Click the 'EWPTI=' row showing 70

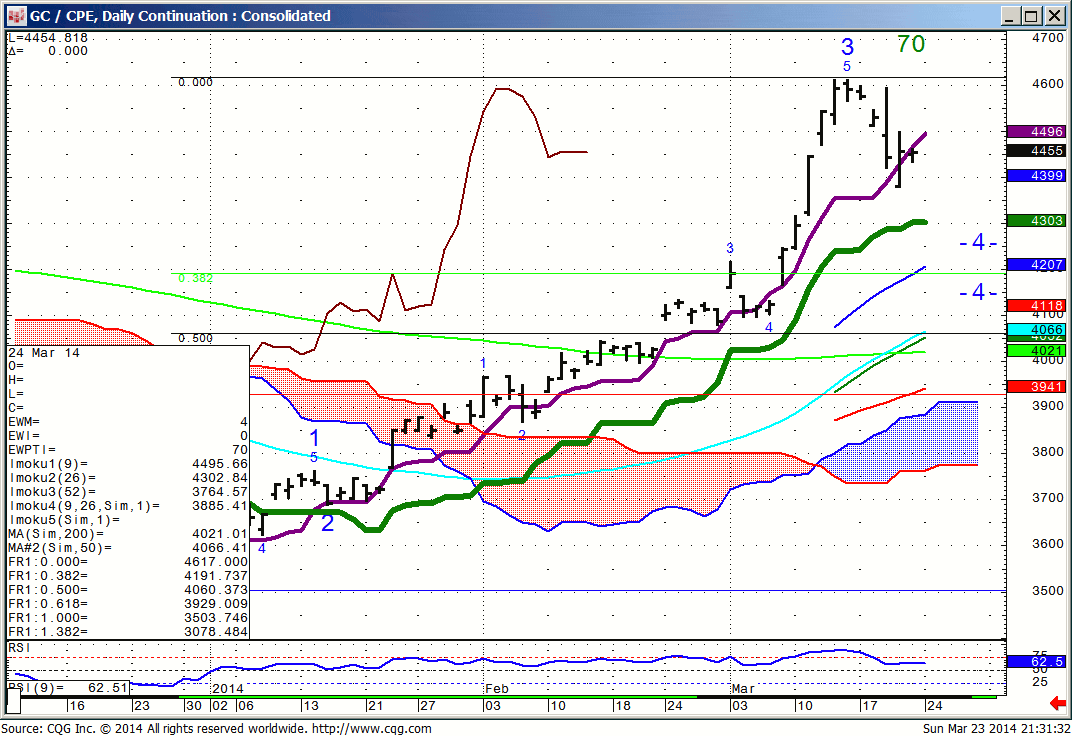pyautogui.click(x=128, y=450)
